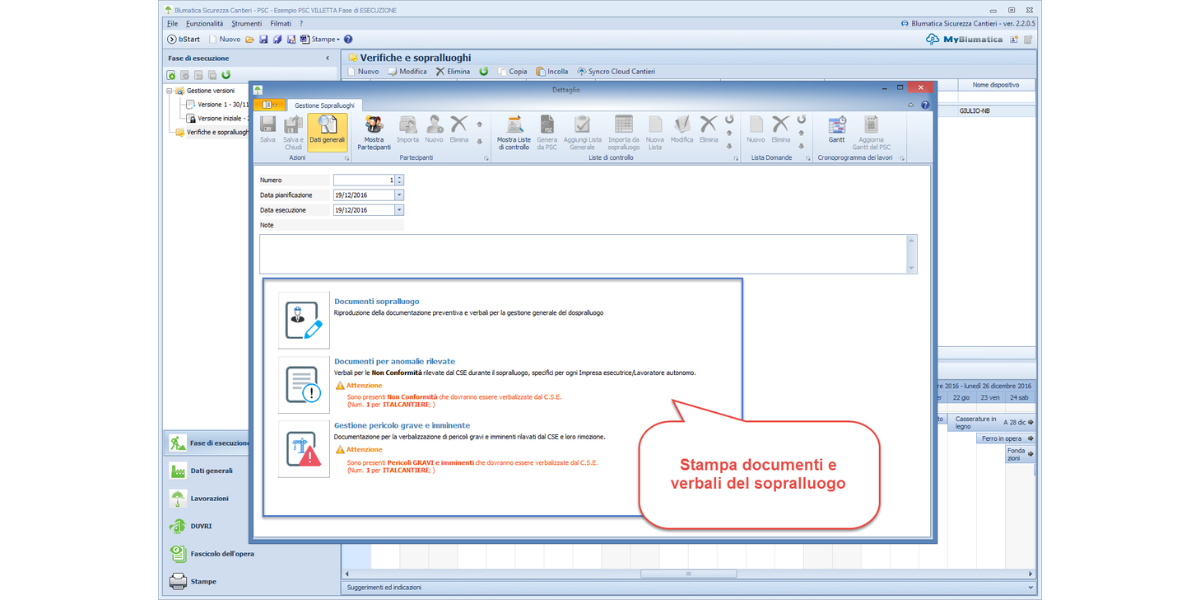Screen dimensions: 1200x600
Task: Select the DUVRI section in sidebar
Action: point(200,526)
